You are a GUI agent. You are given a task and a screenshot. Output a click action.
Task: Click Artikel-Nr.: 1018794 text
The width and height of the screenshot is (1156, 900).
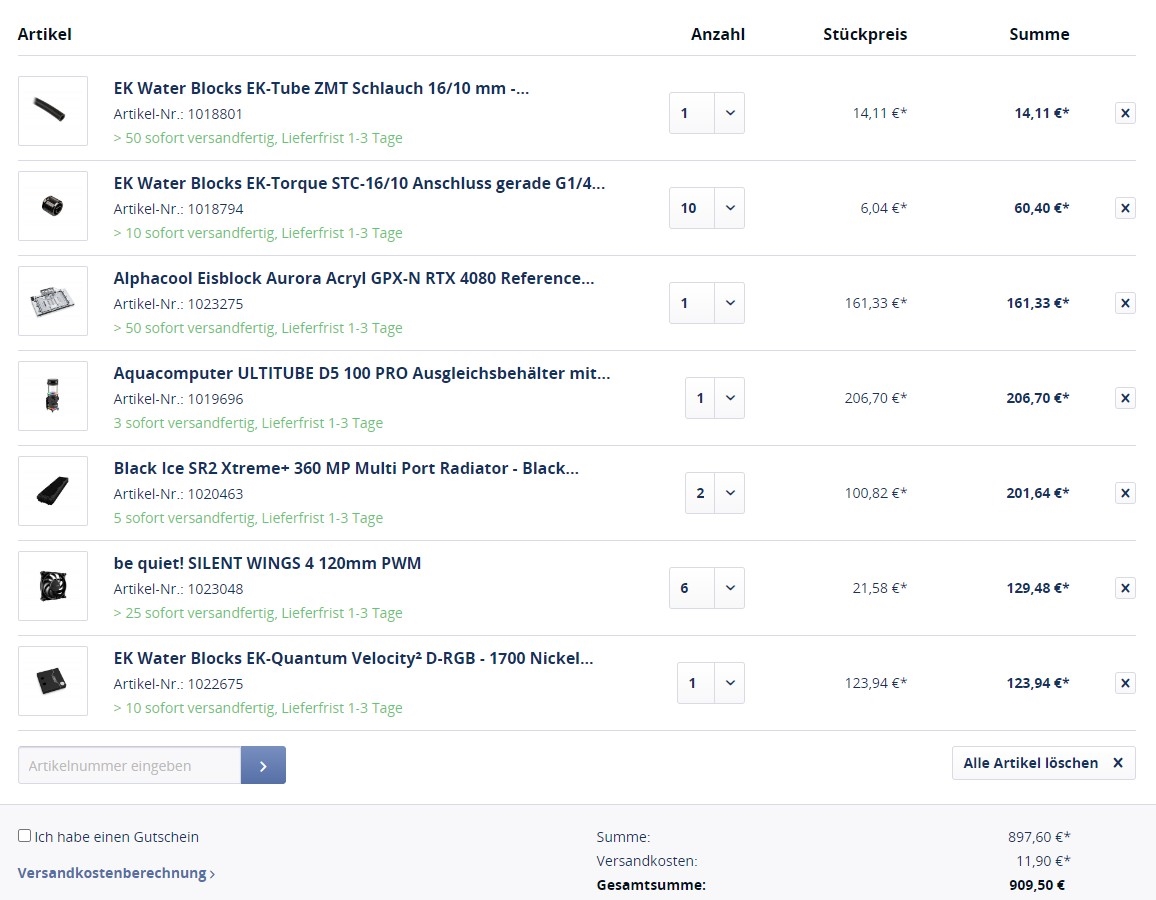(x=178, y=209)
